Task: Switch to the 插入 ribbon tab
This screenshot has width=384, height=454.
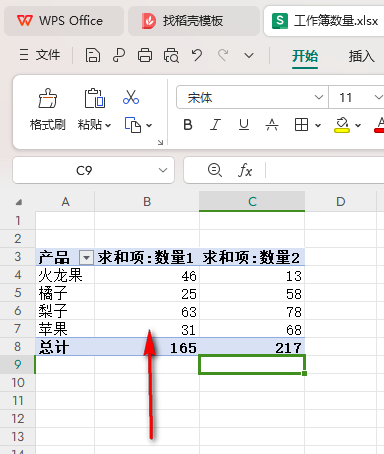Action: tap(361, 56)
